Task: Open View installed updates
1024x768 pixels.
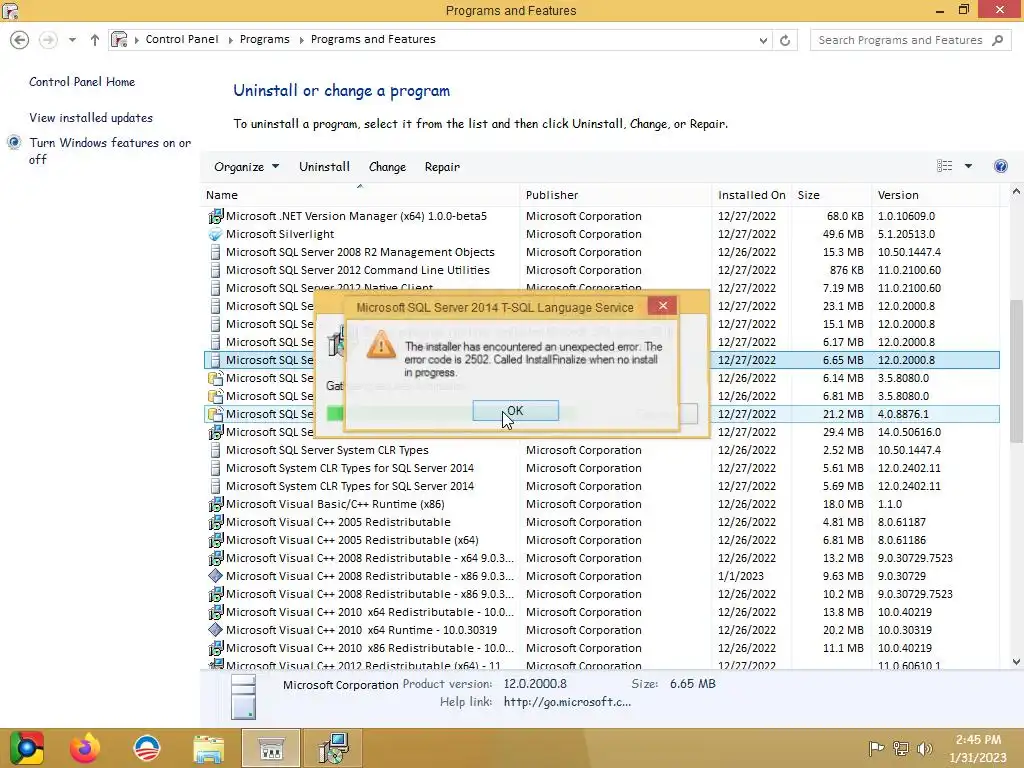Action: point(91,118)
